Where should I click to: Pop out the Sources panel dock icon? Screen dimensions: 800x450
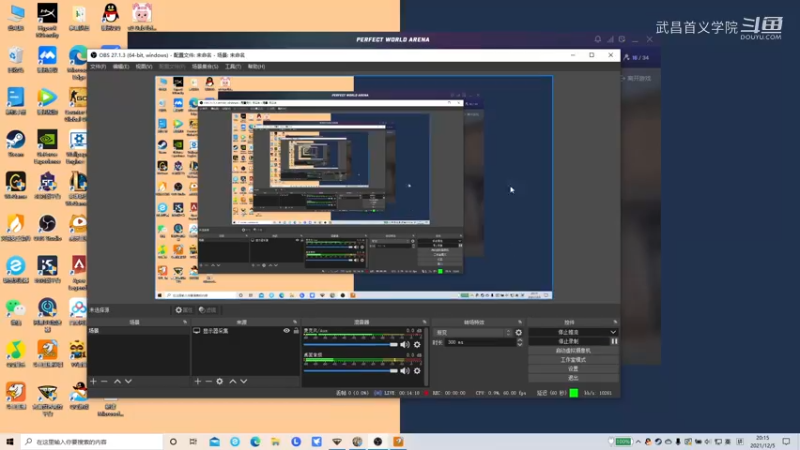coord(295,322)
